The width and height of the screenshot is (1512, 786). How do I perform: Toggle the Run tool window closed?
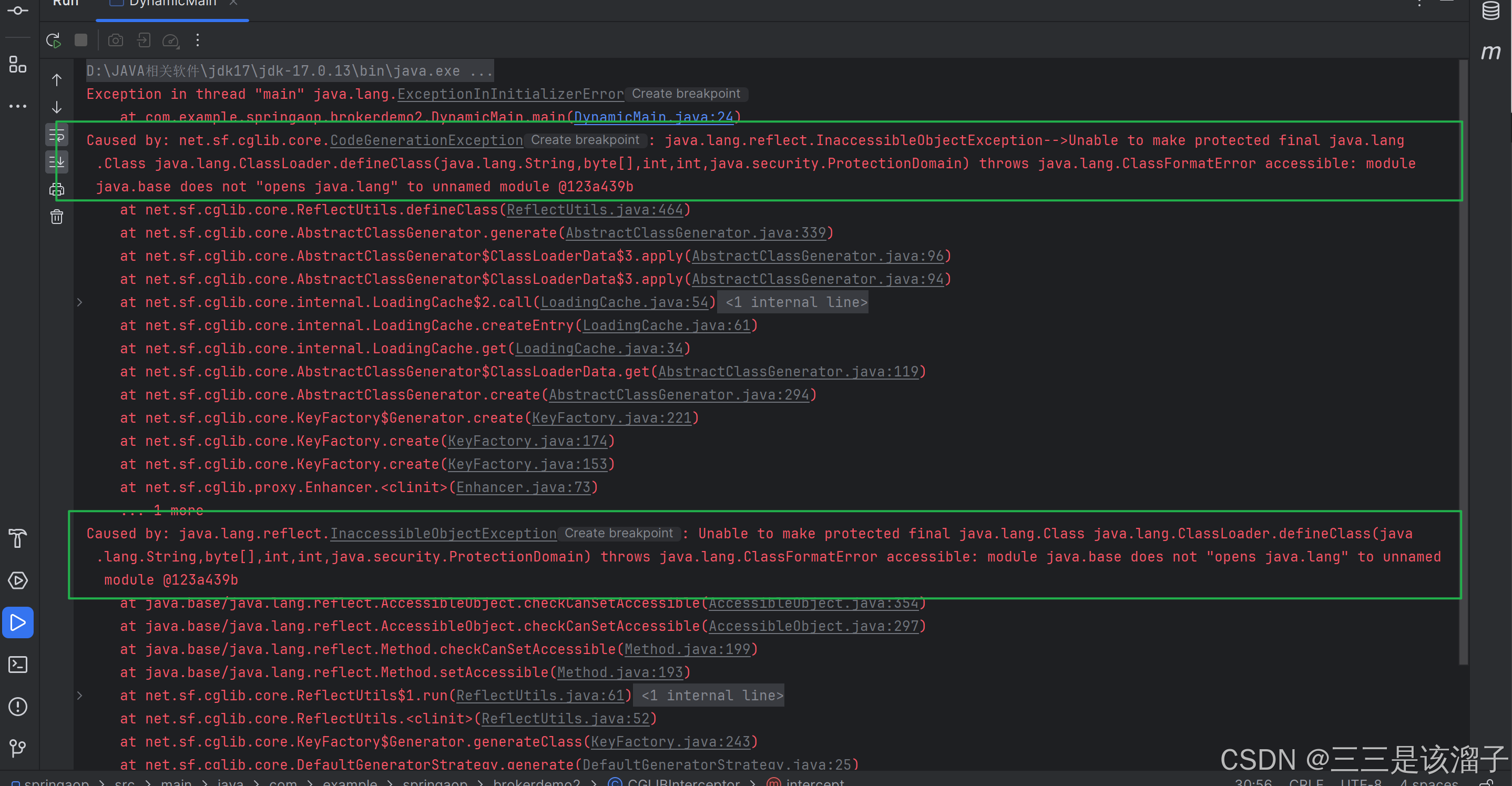coord(18,622)
